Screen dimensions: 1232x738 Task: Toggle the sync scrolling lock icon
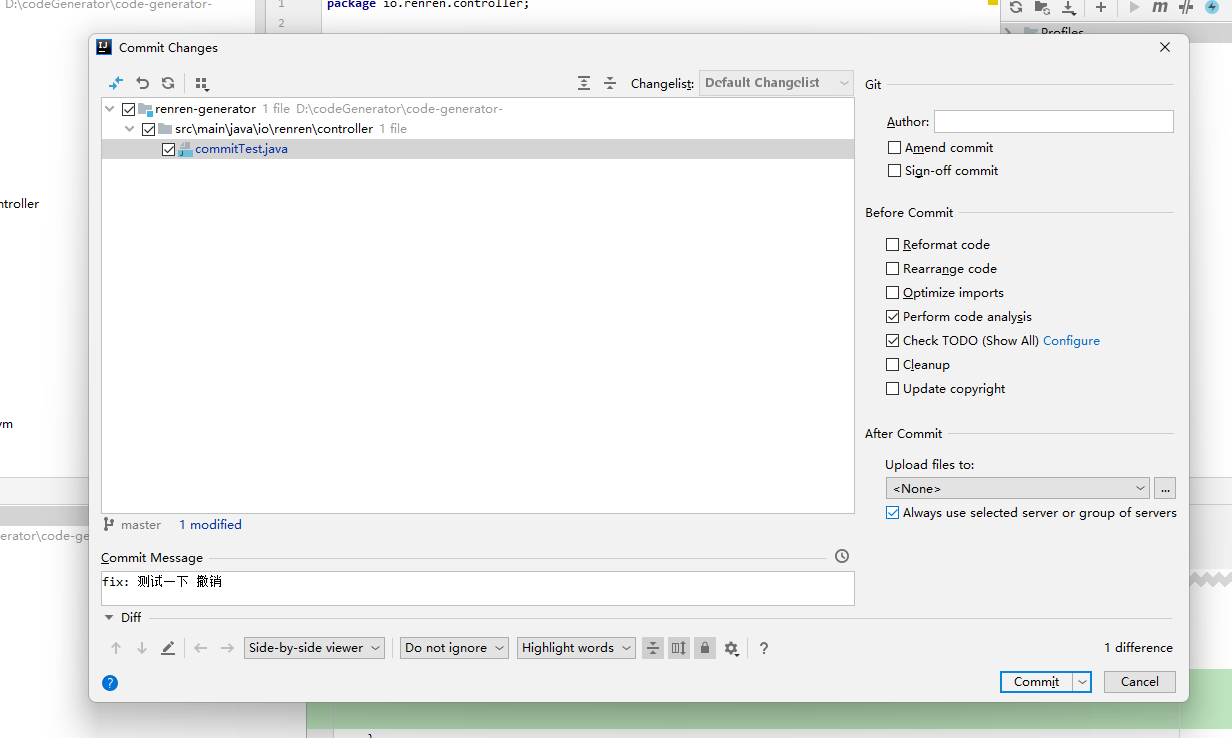(704, 648)
